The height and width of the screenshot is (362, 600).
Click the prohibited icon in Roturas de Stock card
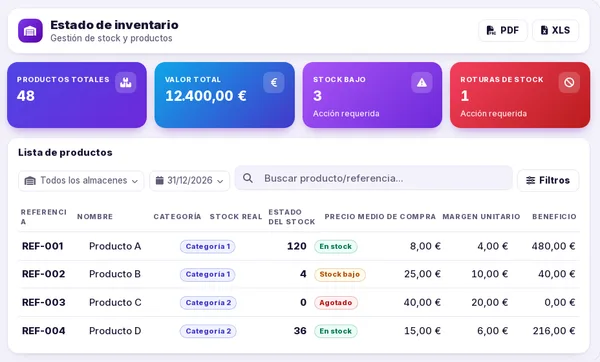[569, 82]
